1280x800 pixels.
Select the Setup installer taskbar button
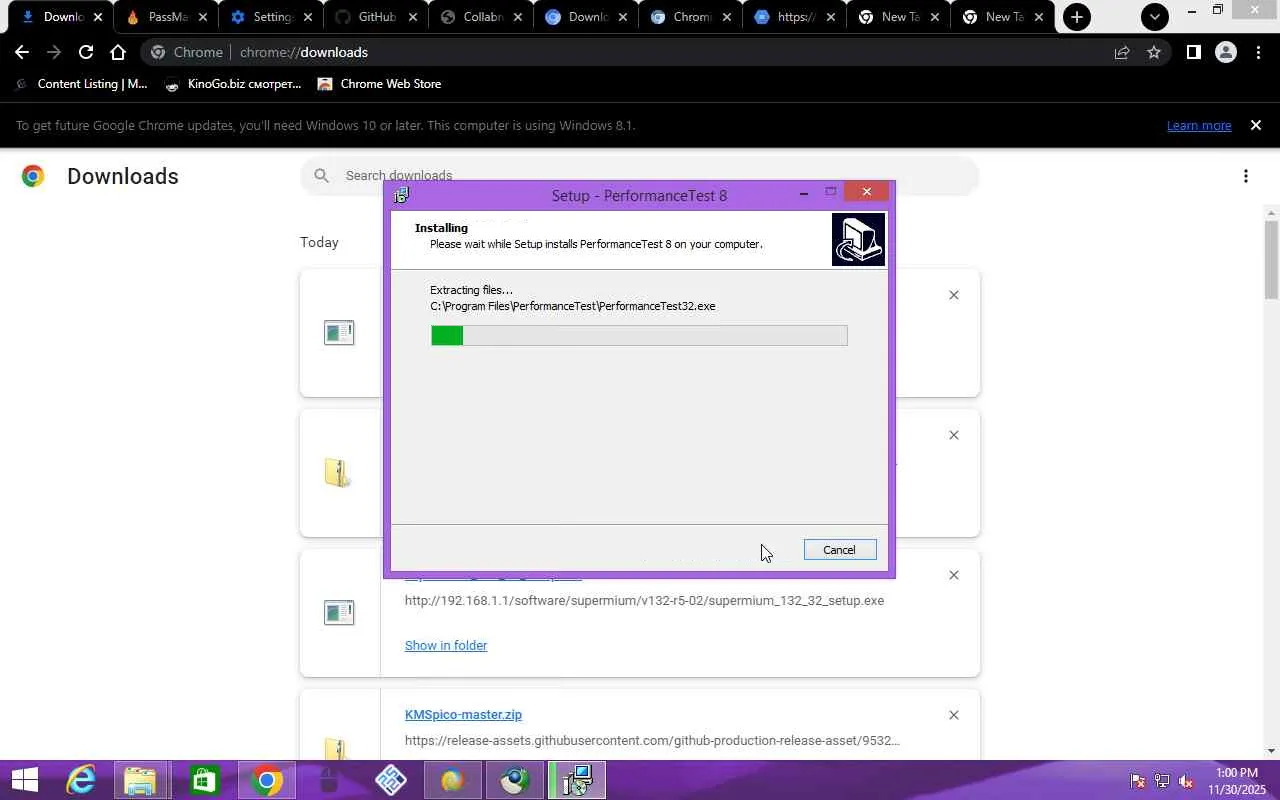[x=577, y=780]
